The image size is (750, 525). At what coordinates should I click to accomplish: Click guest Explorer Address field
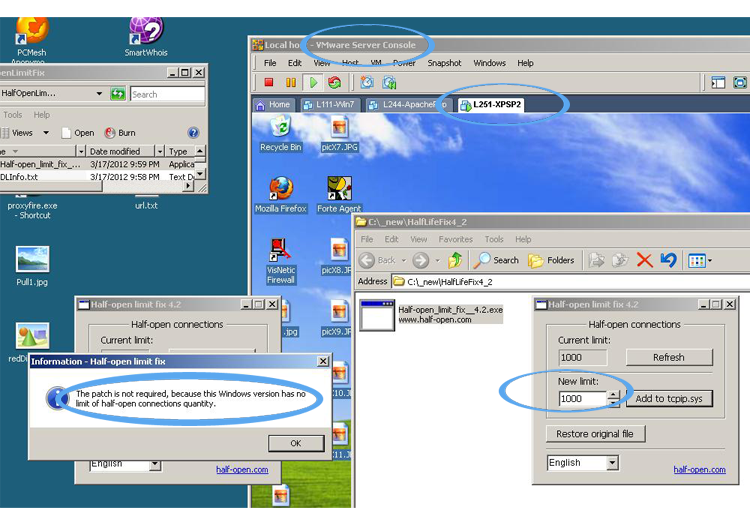click(571, 282)
